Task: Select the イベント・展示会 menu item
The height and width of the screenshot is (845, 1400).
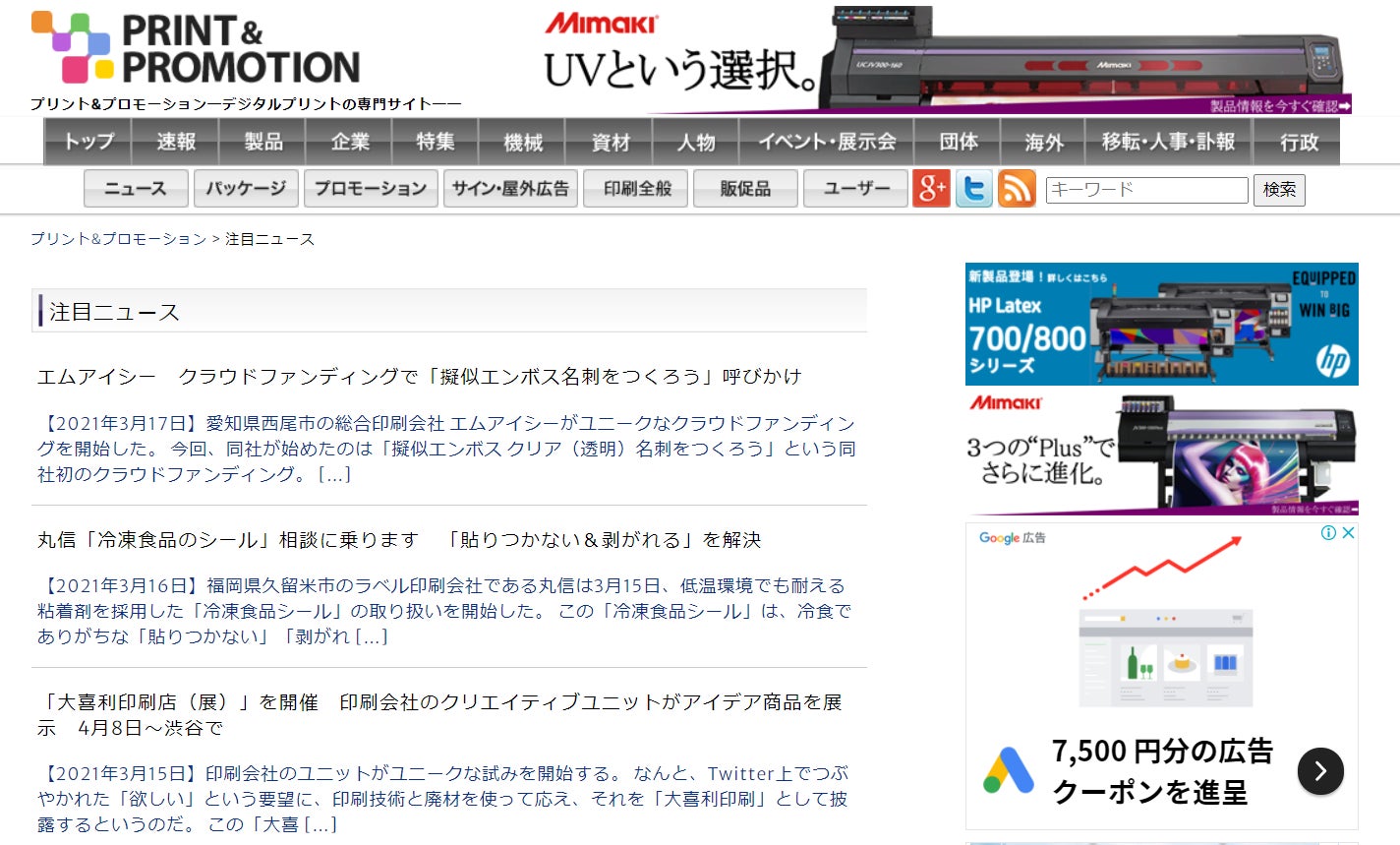Action: click(x=826, y=142)
